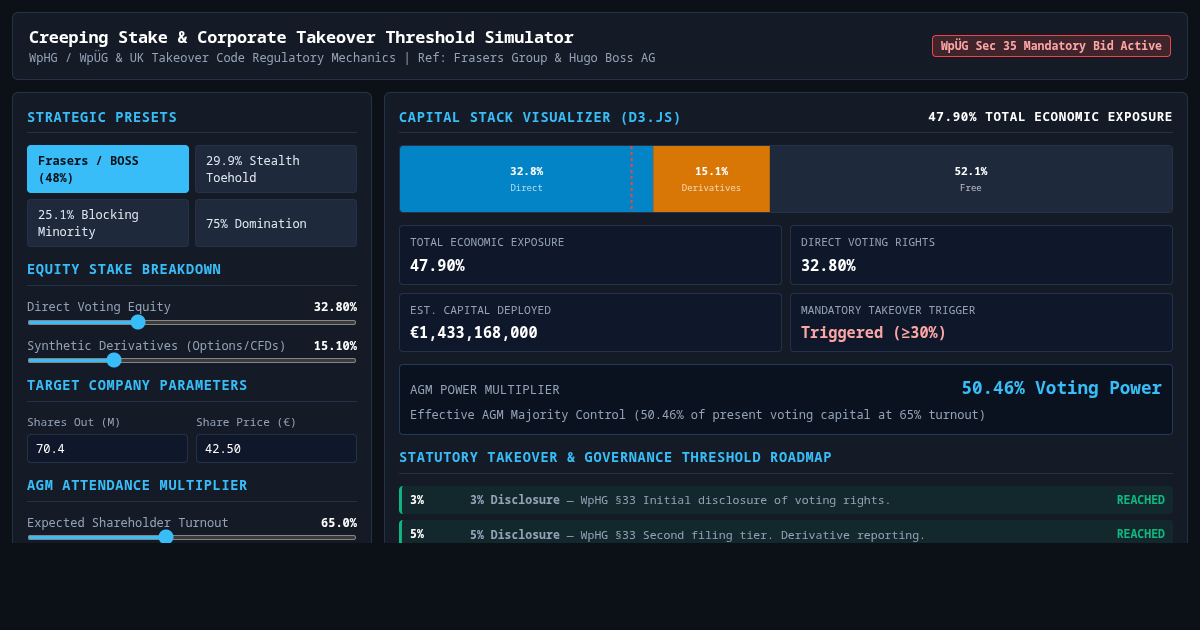Pick the 75% Domination preset
The image size is (1200, 630).
(276, 223)
